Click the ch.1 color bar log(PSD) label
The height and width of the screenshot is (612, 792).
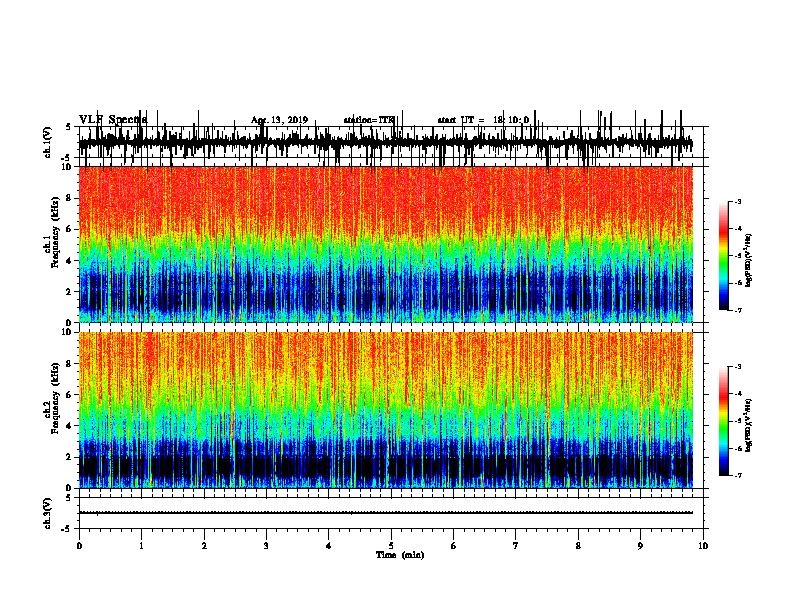(x=749, y=260)
